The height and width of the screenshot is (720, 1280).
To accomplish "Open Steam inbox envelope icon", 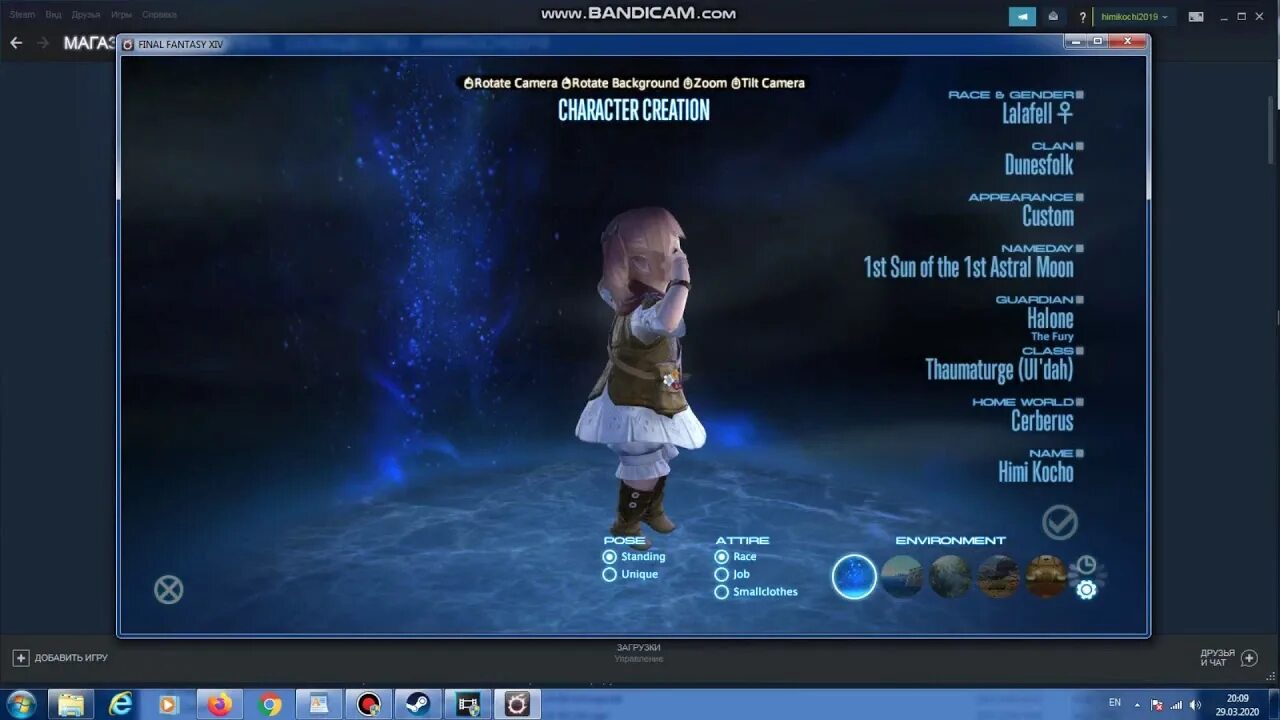I will point(1053,16).
